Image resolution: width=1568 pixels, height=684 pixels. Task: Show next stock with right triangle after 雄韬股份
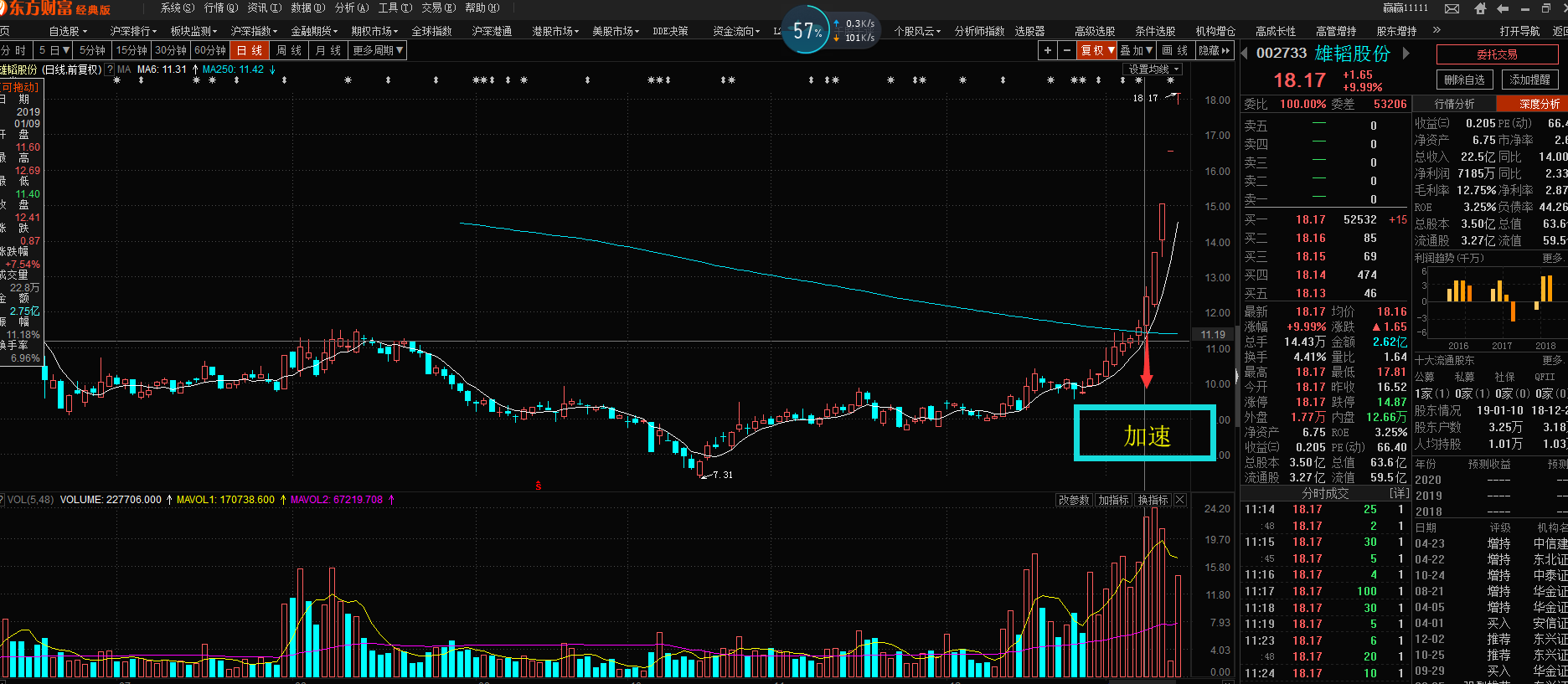pos(1406,54)
